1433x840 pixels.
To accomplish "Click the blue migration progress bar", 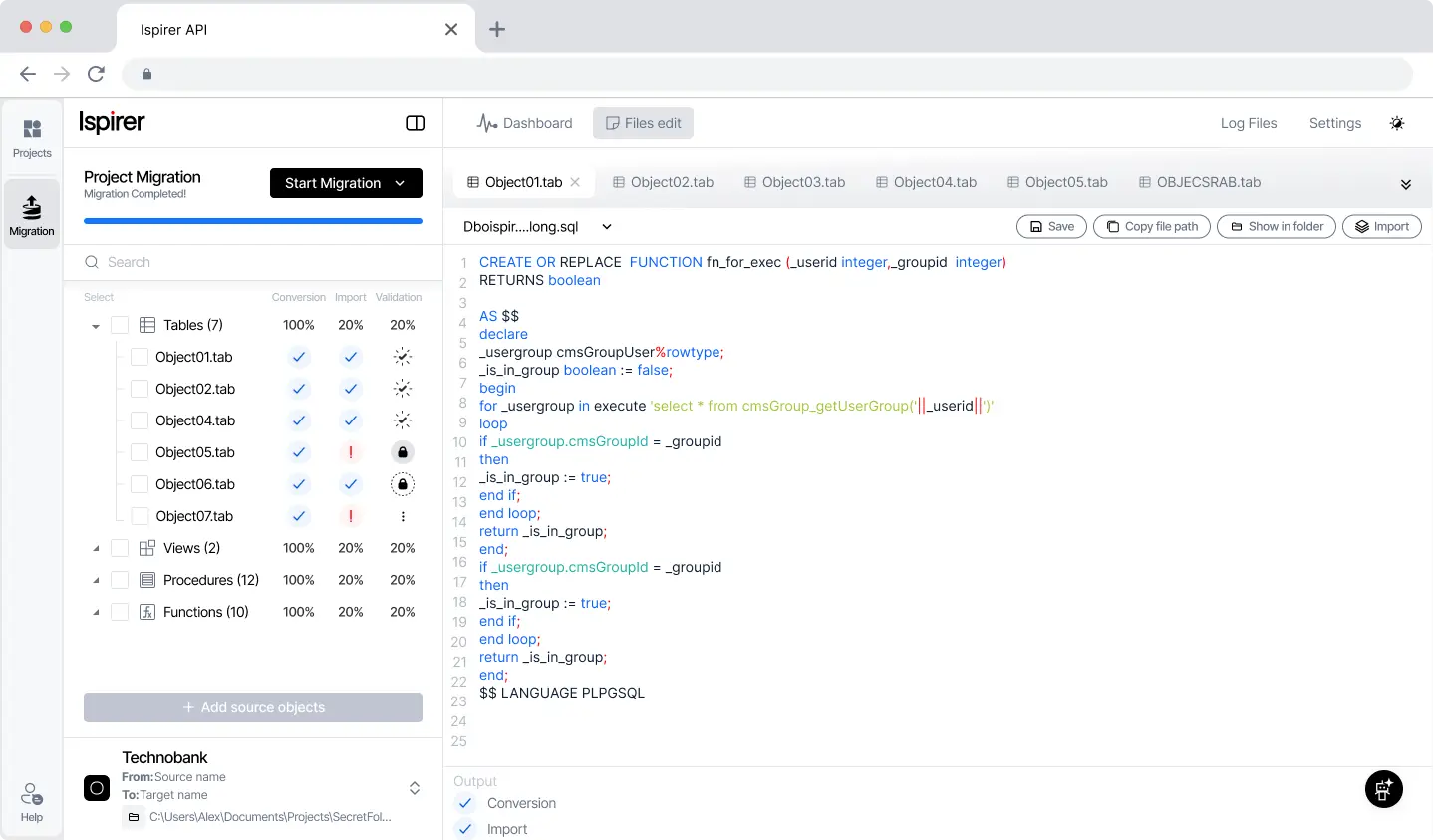I will tap(253, 221).
